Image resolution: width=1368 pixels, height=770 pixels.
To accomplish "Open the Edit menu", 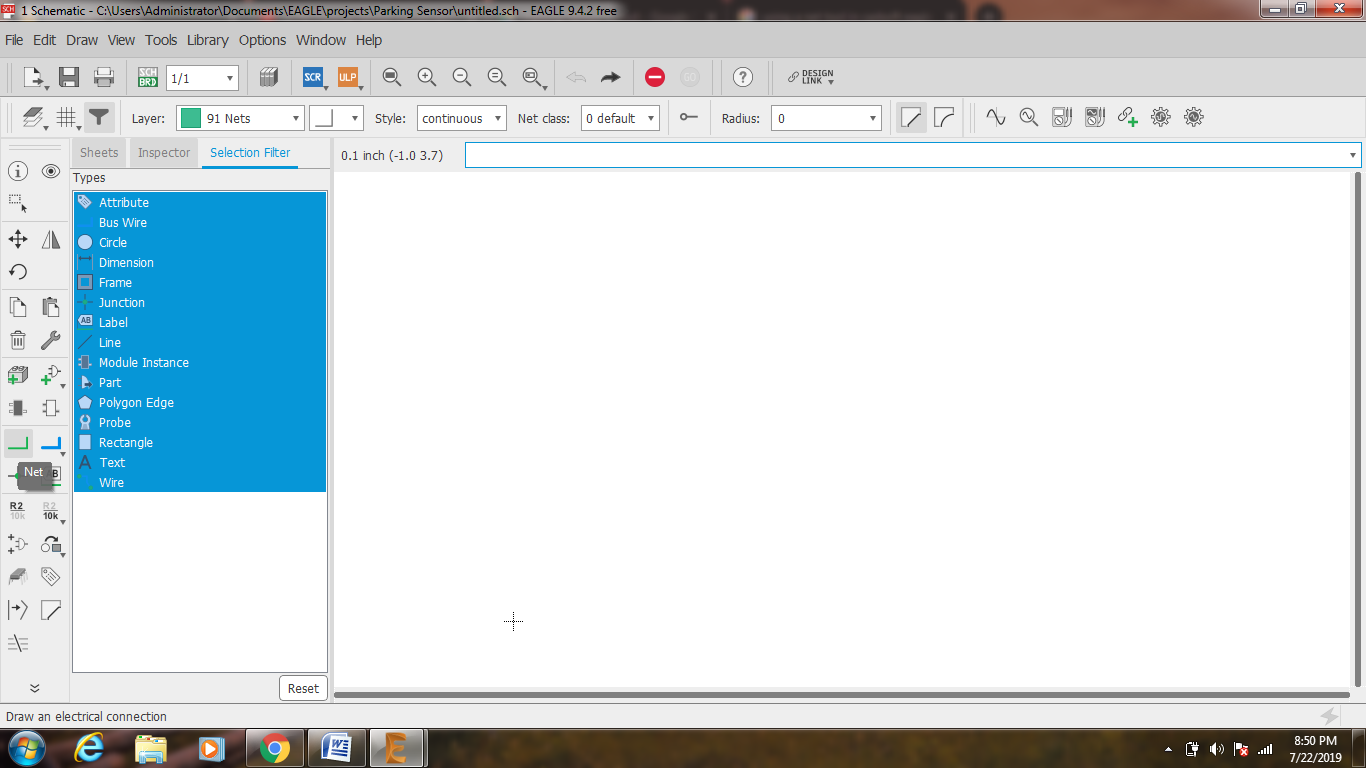I will (x=44, y=40).
